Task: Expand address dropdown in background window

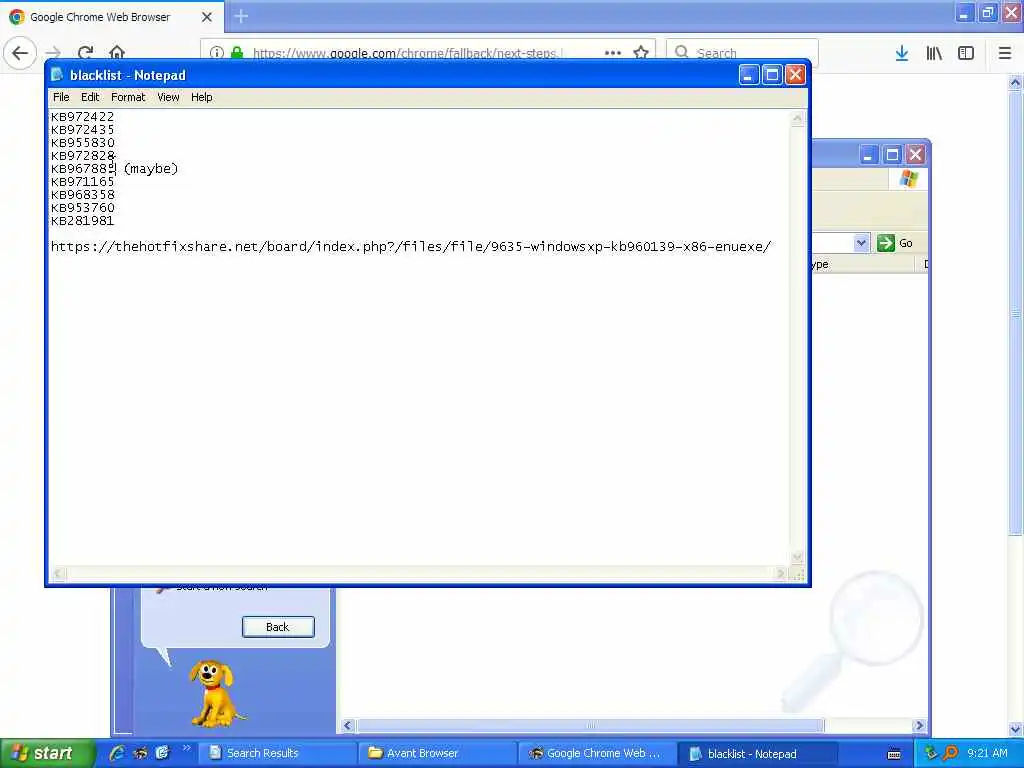Action: 861,243
